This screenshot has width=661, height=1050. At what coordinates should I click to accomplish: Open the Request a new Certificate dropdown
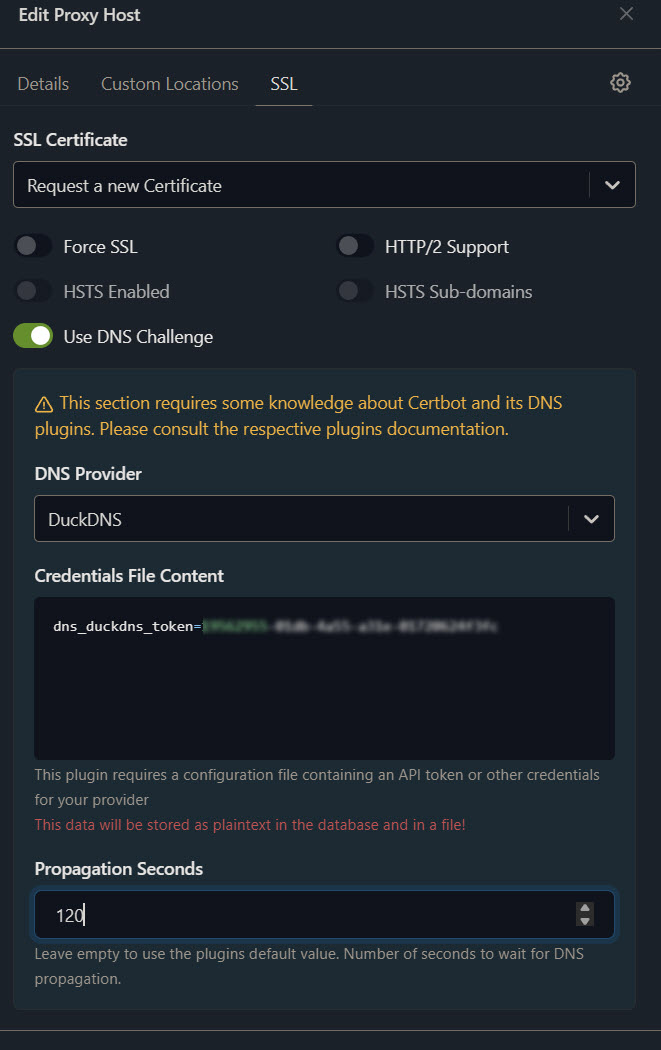(x=300, y=185)
